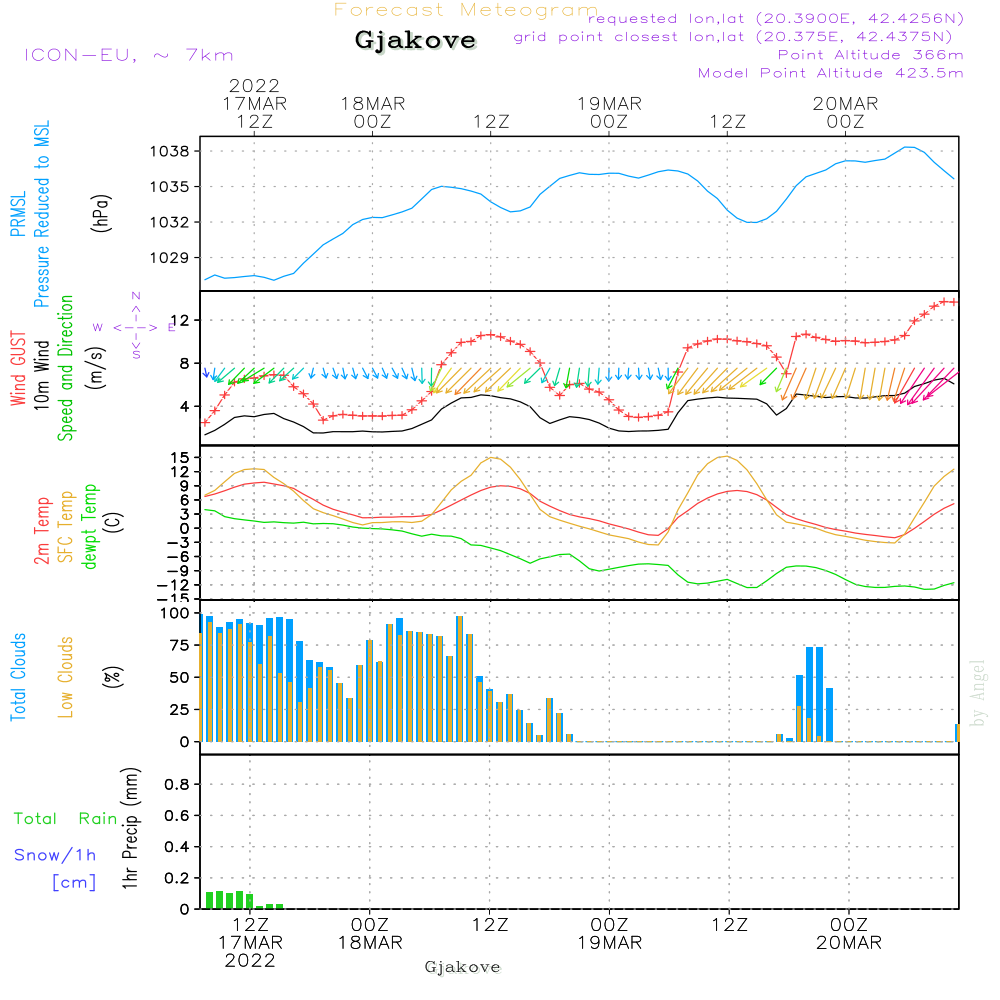
Task: Click the small 'Gjakove' caption below the charts
Action: (462, 967)
